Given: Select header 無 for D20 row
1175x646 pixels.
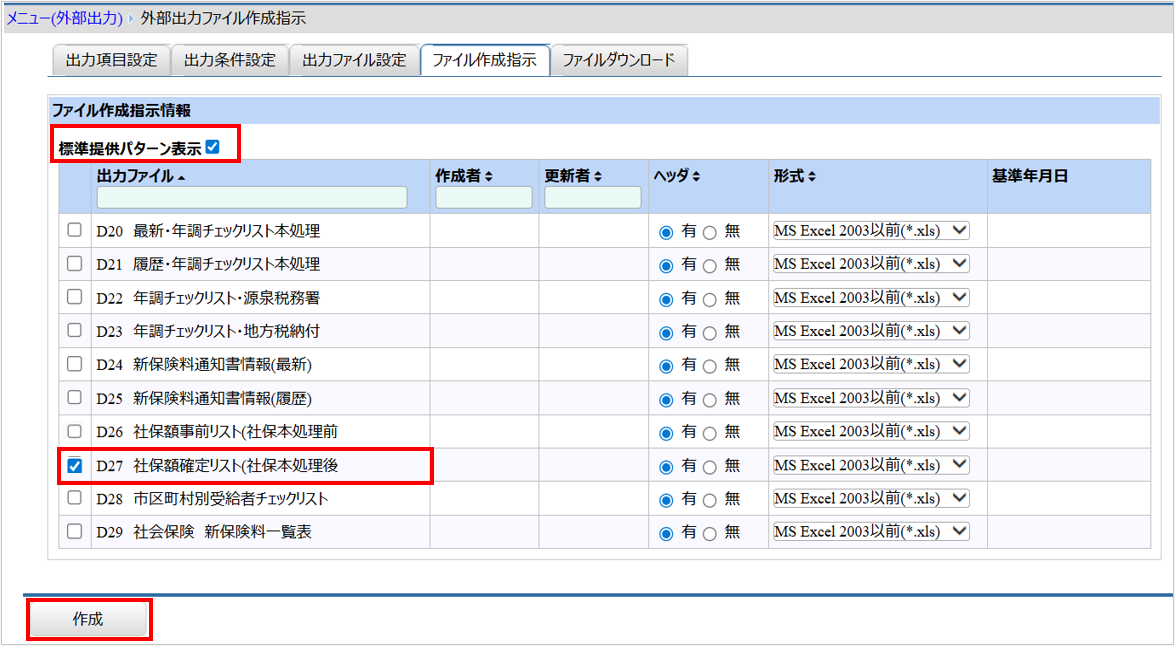Looking at the screenshot, I should click(x=710, y=233).
